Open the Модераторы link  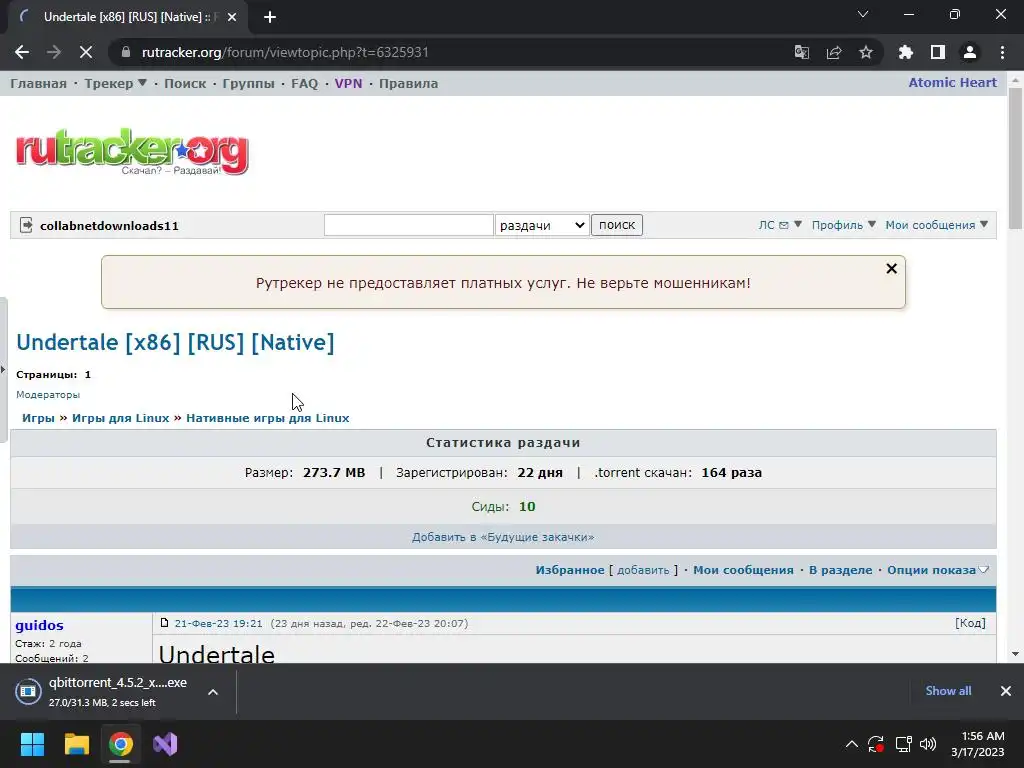tap(48, 394)
